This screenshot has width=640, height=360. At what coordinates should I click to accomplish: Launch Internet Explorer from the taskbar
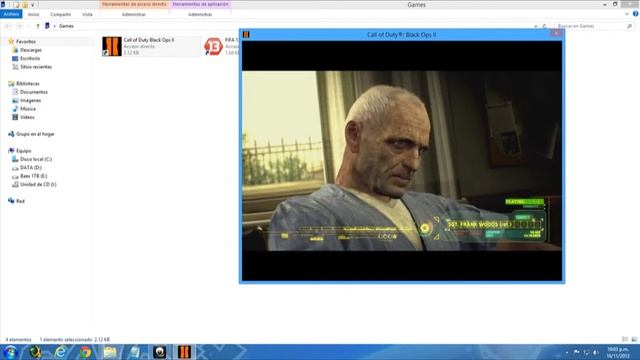point(60,352)
